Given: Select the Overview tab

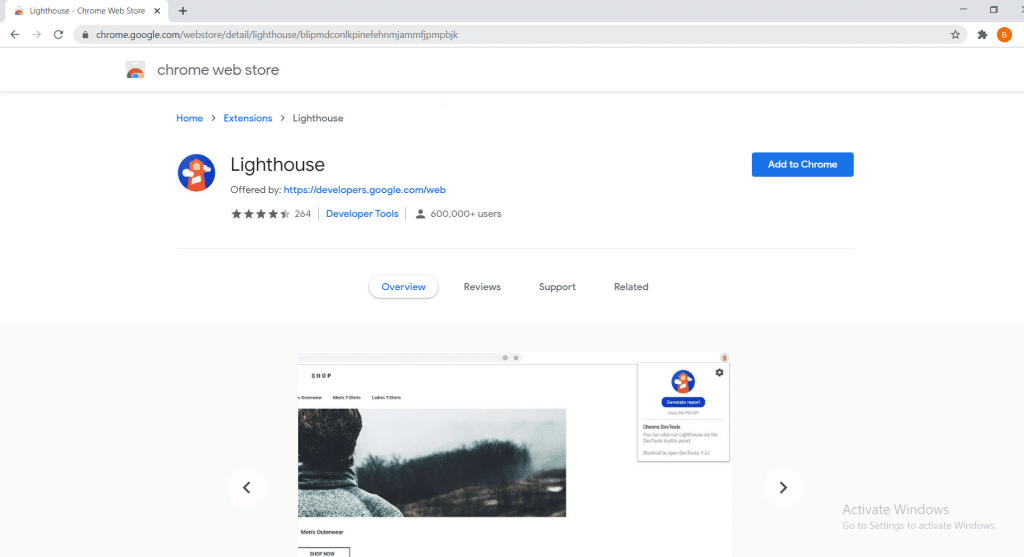Looking at the screenshot, I should pyautogui.click(x=404, y=287).
